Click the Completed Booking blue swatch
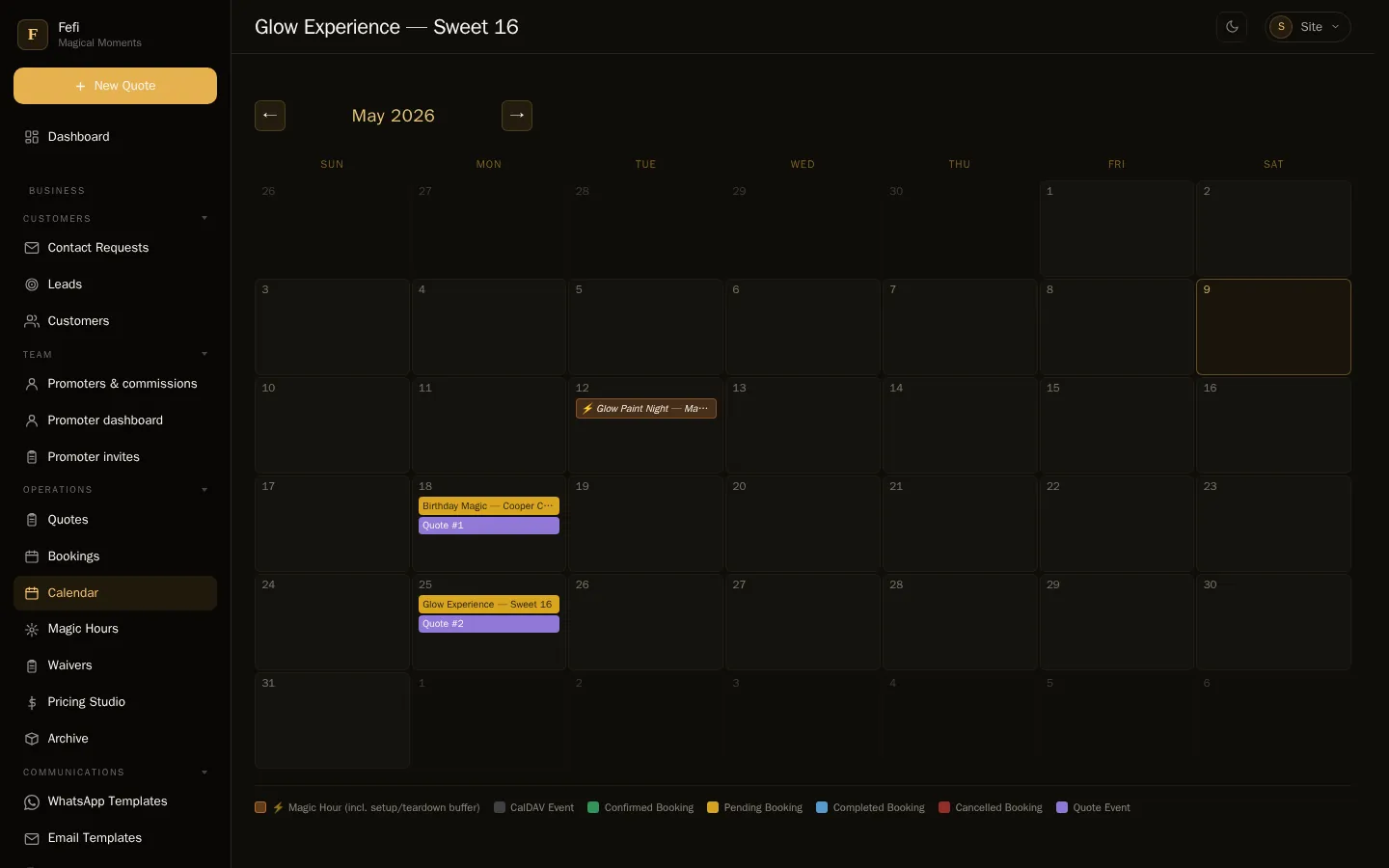The image size is (1389, 868). coord(822,807)
